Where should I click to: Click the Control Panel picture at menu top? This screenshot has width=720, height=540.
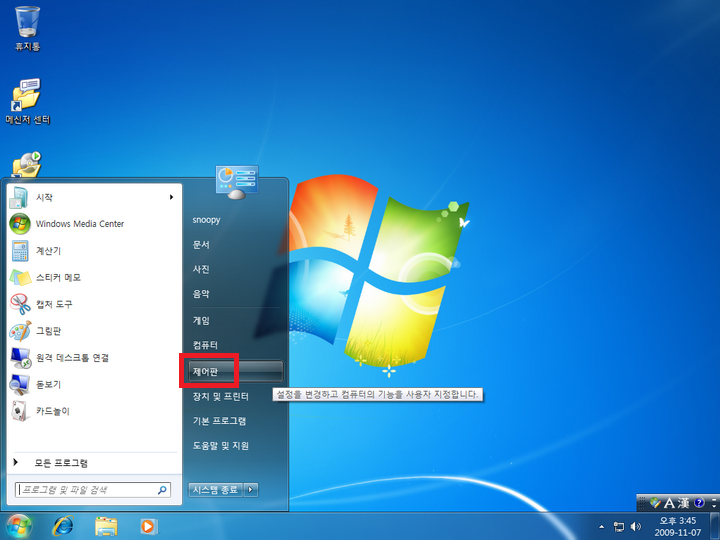(237, 182)
